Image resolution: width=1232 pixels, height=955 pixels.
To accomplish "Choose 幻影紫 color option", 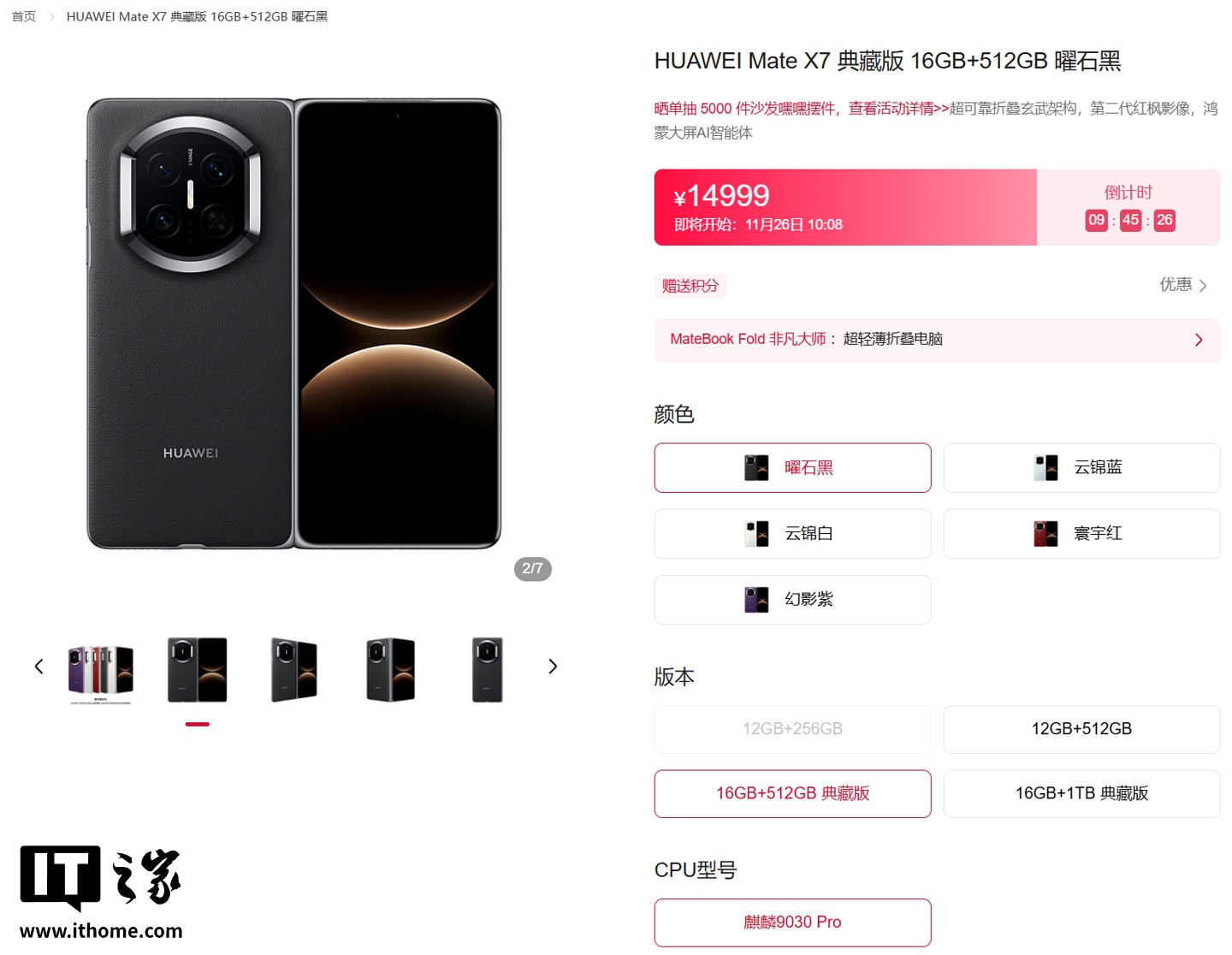I will coord(792,600).
